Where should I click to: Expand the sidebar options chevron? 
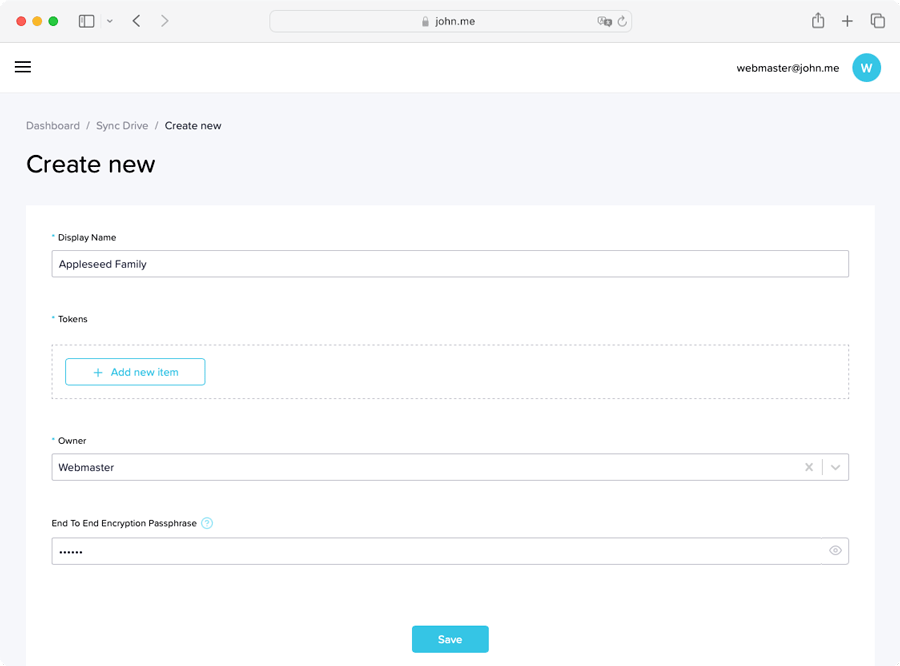108,20
